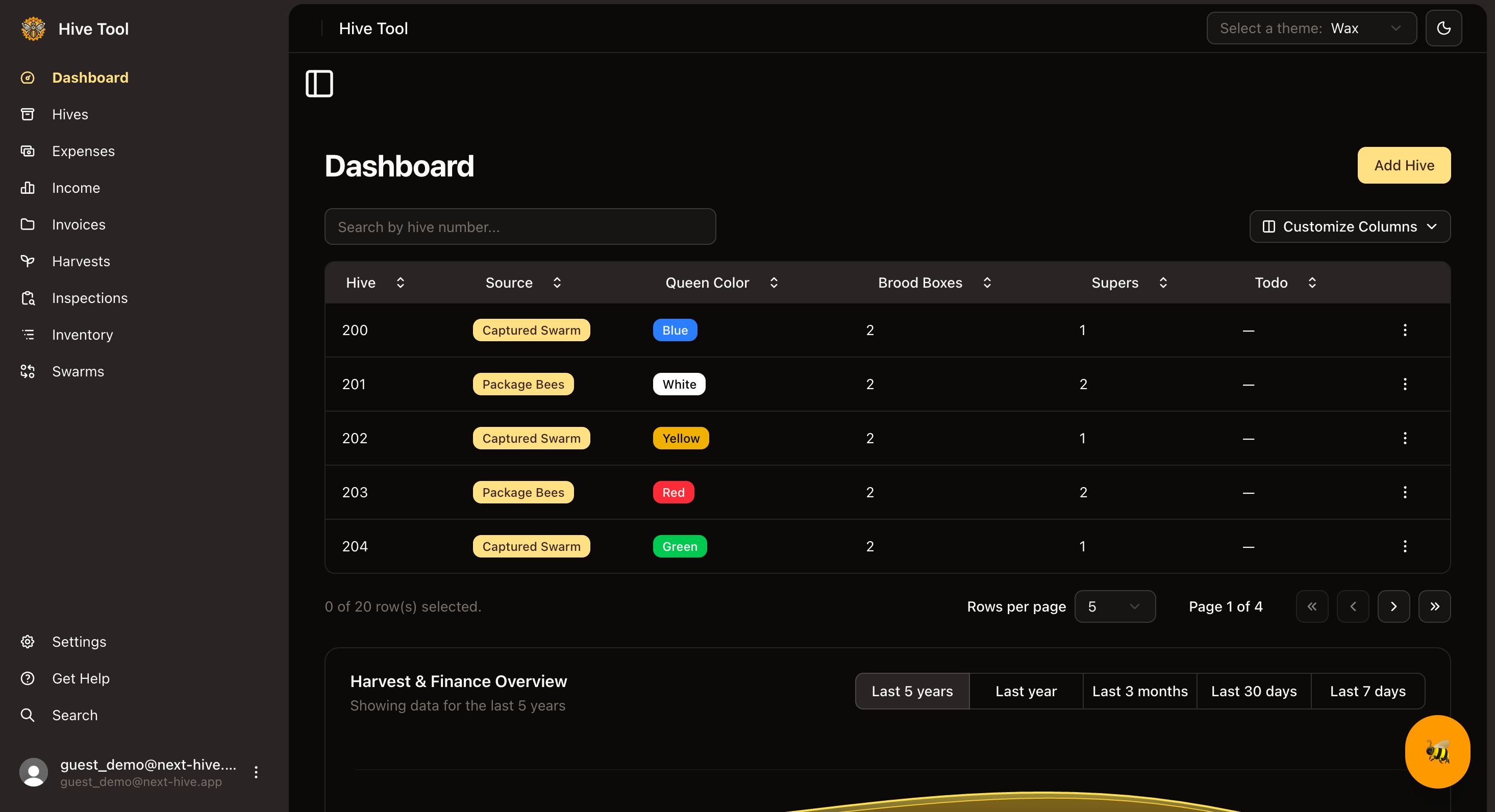1495x812 pixels.
Task: Open the Swarms section icon
Action: point(27,371)
